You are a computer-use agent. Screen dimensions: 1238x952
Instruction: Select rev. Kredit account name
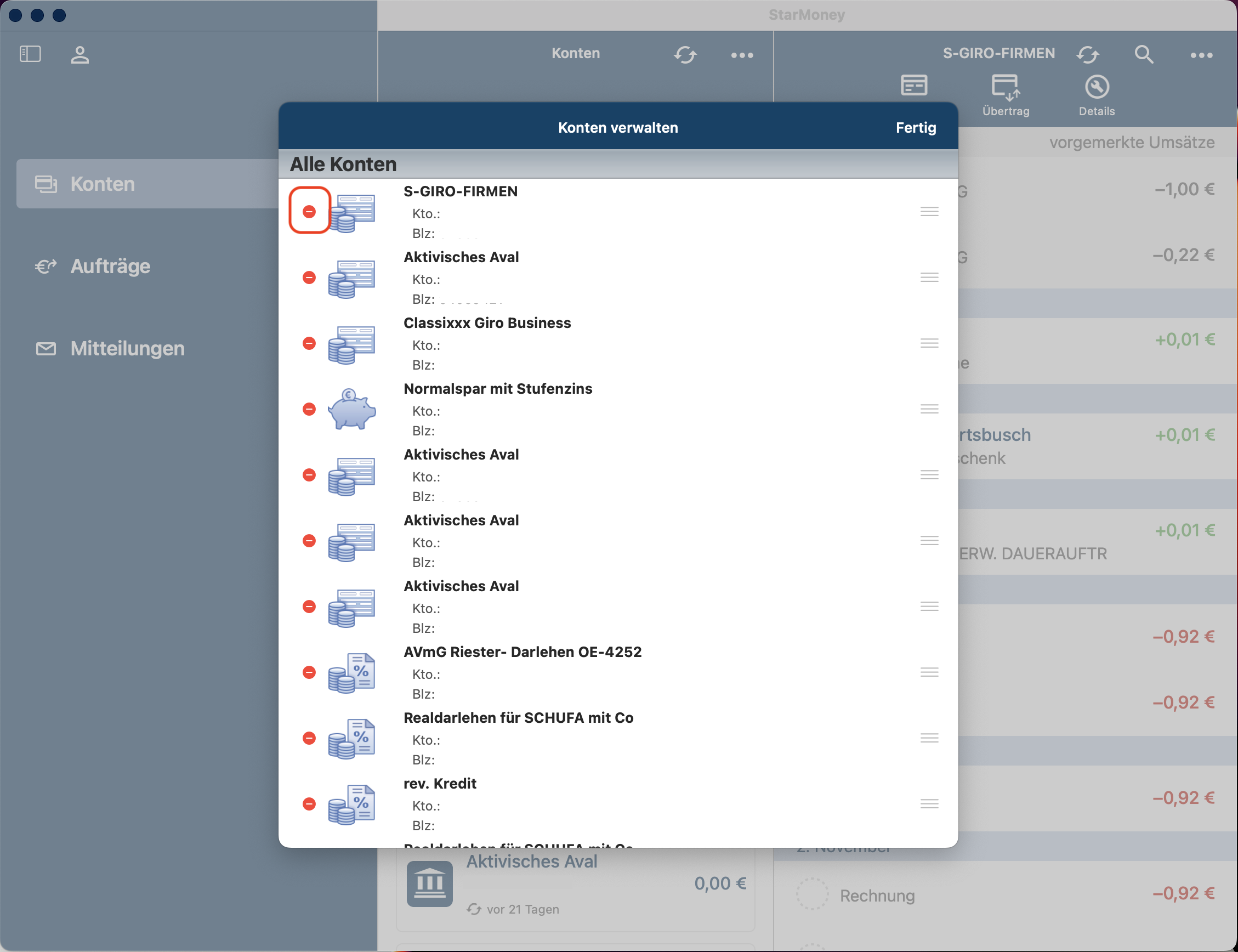point(440,784)
